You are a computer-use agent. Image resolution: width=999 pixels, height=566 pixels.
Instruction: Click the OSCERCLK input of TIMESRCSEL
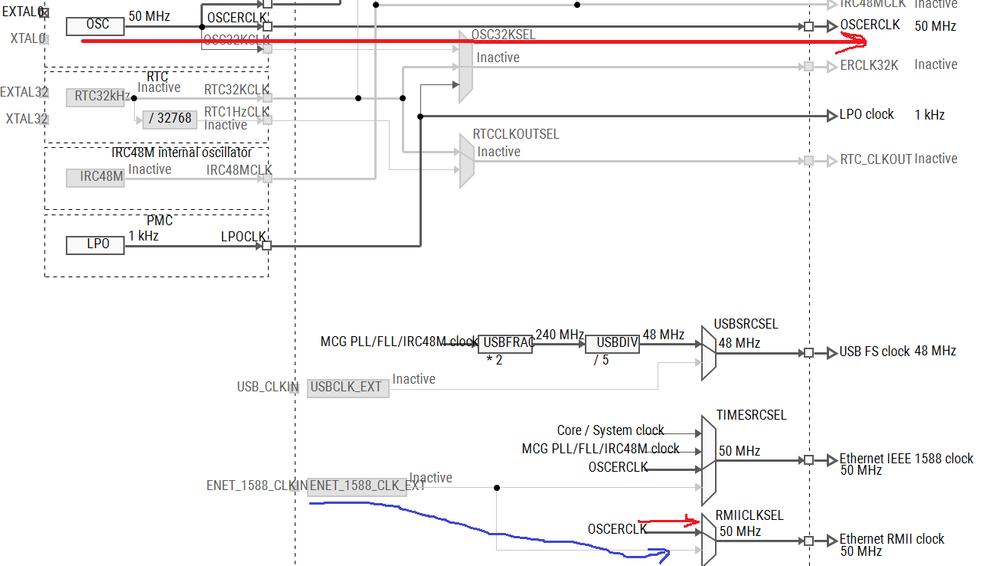point(617,467)
